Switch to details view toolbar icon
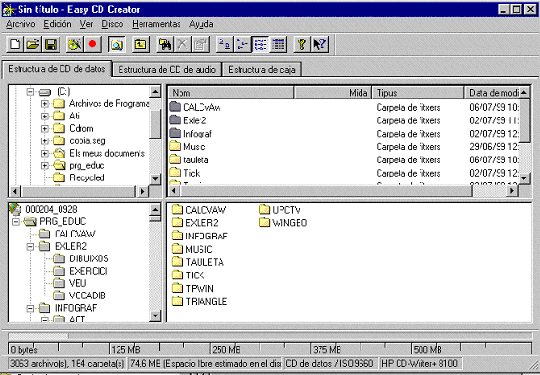The width and height of the screenshot is (540, 375). [x=278, y=44]
